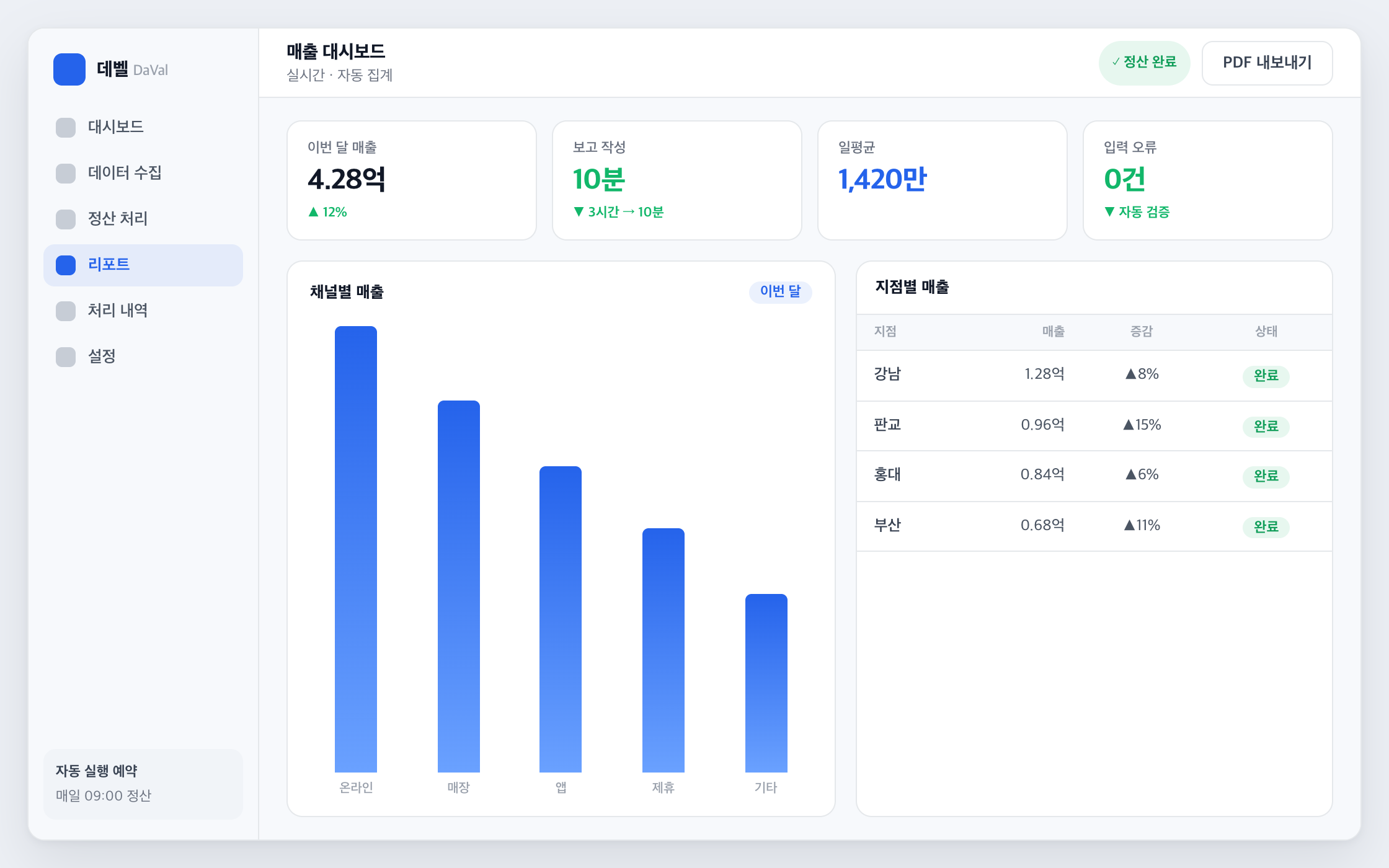Open the 자동 실행 예약 schedule card

143,784
